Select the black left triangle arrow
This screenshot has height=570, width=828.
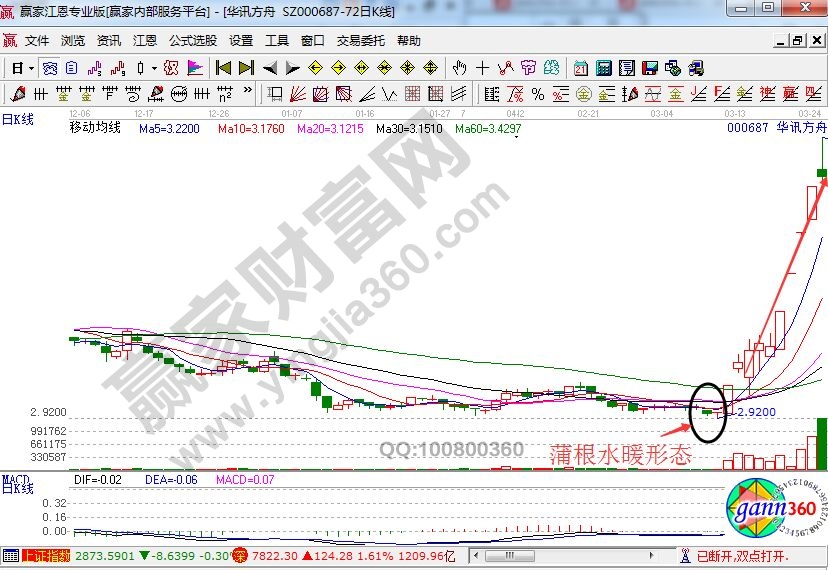(x=269, y=68)
